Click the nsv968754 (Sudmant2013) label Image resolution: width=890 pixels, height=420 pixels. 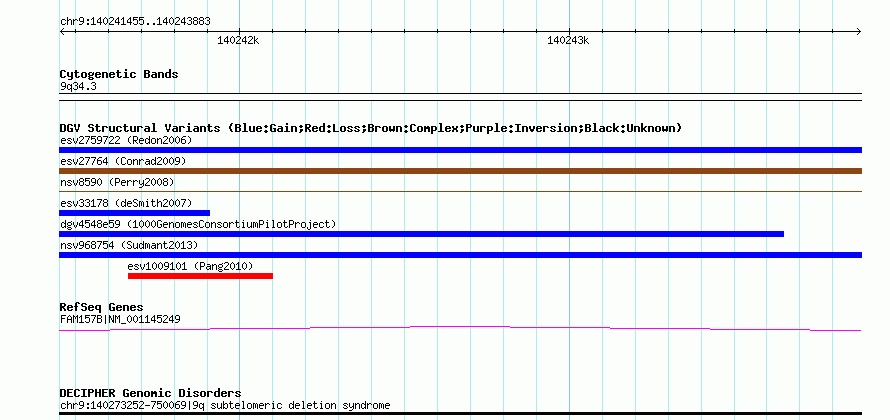point(129,245)
